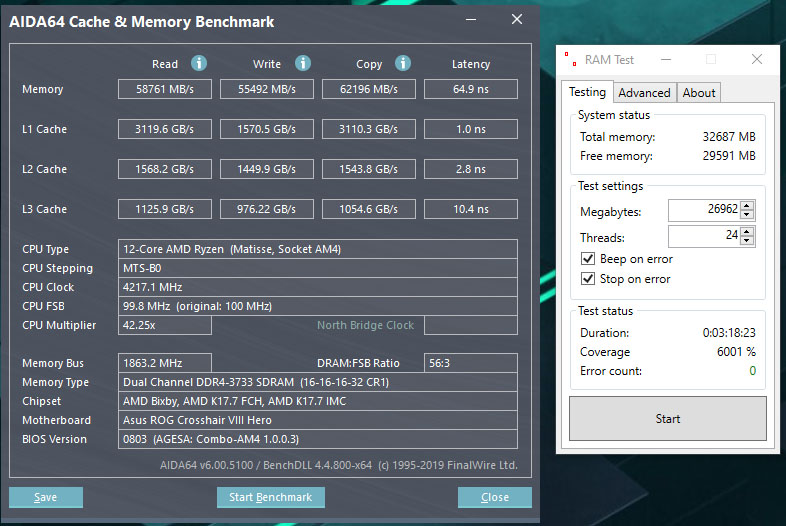This screenshot has width=786, height=526.
Task: Click the Memory Read value 58761 MB/s
Action: [x=165, y=89]
